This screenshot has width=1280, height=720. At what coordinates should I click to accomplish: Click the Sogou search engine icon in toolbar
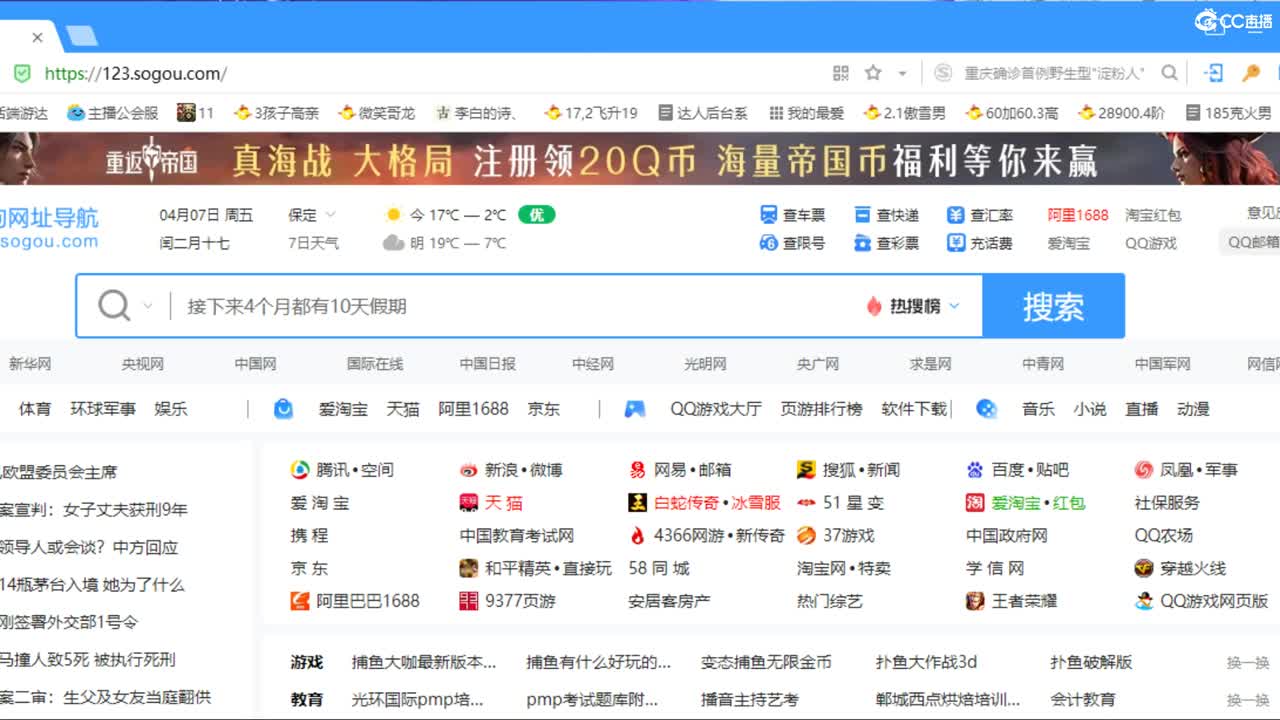pyautogui.click(x=943, y=73)
